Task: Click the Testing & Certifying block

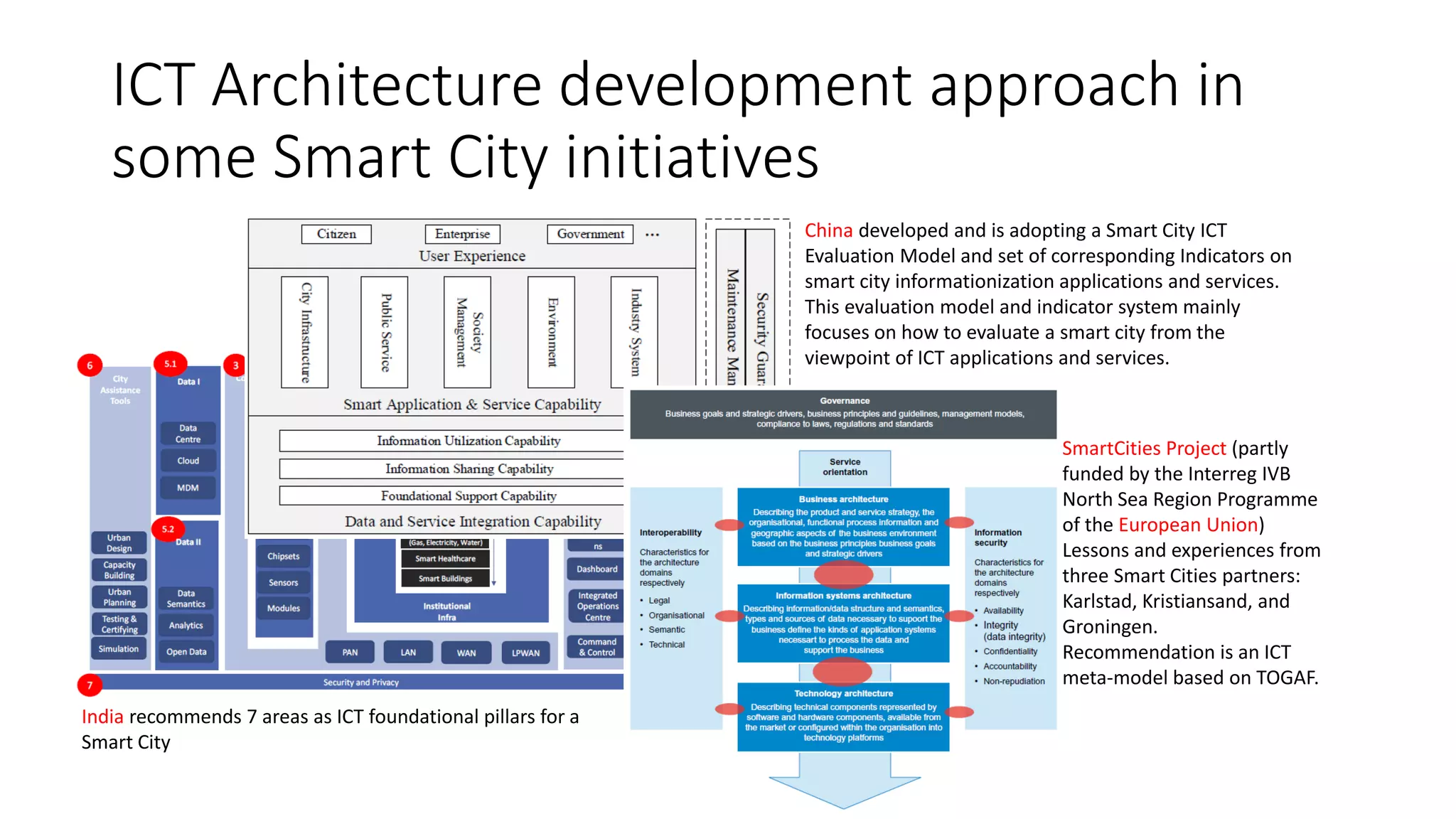Action: (x=119, y=624)
